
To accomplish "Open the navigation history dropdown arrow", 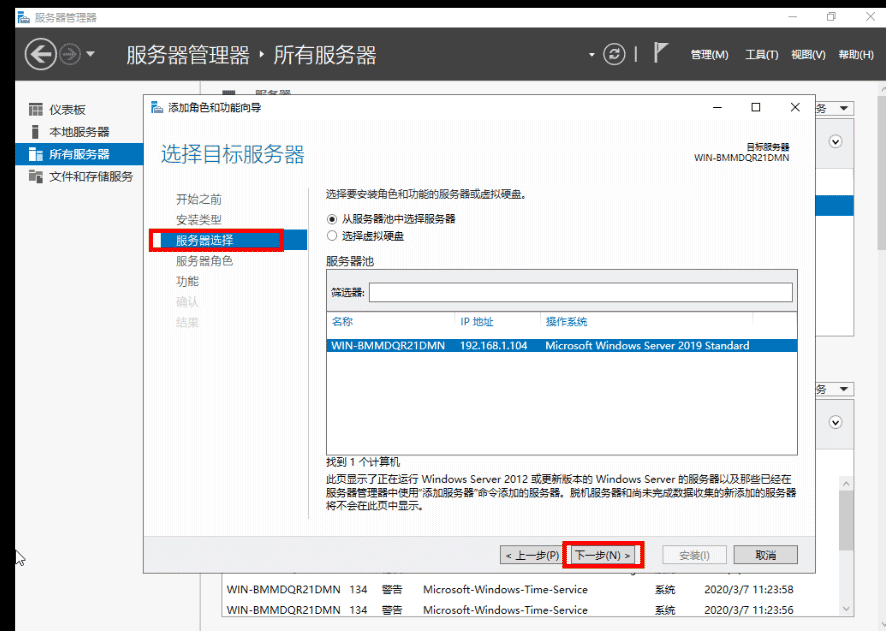I will 91,54.
